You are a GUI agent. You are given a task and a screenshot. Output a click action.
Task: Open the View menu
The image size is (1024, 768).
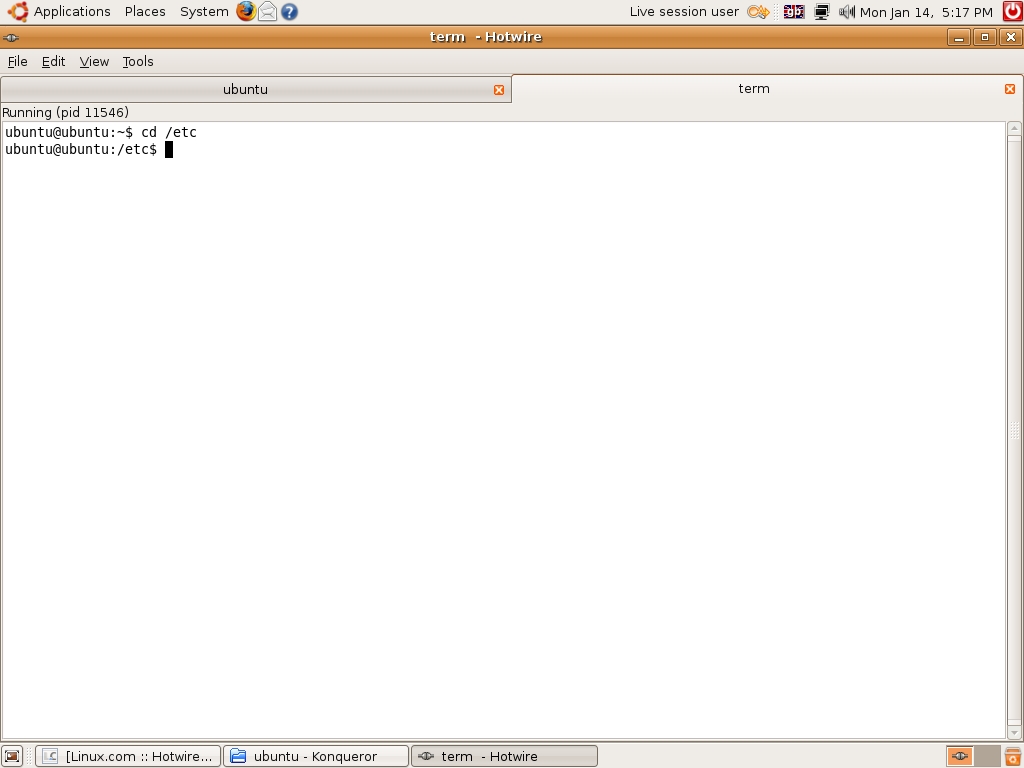point(94,61)
